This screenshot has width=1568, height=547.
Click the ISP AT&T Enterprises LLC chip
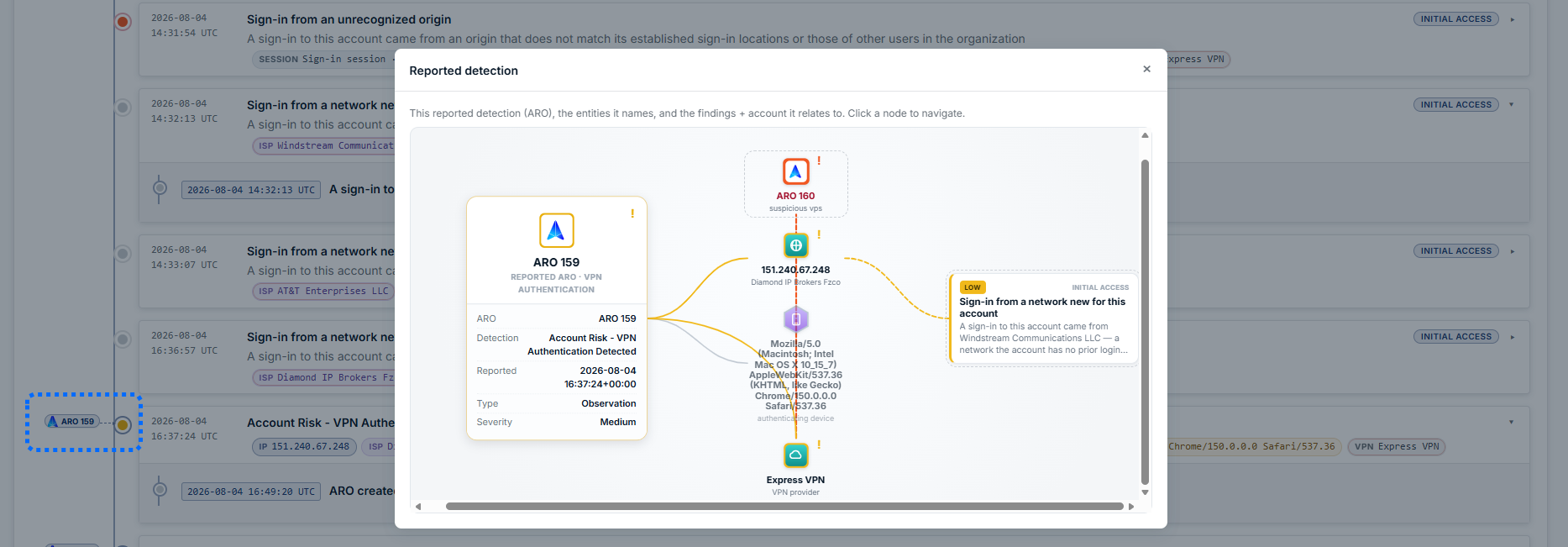[323, 292]
